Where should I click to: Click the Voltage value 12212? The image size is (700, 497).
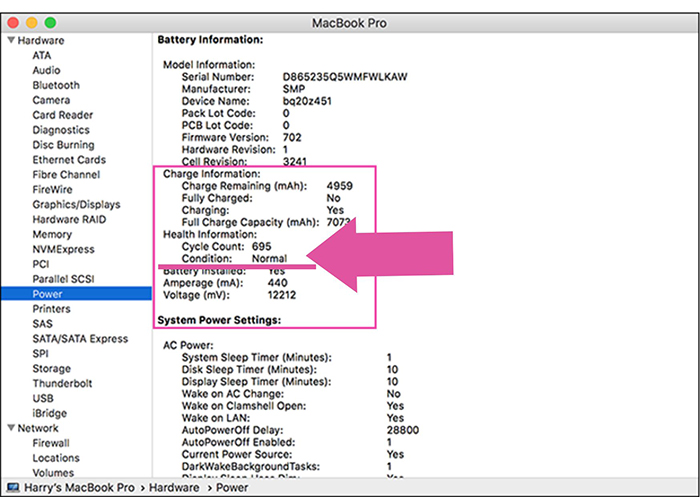pyautogui.click(x=281, y=295)
